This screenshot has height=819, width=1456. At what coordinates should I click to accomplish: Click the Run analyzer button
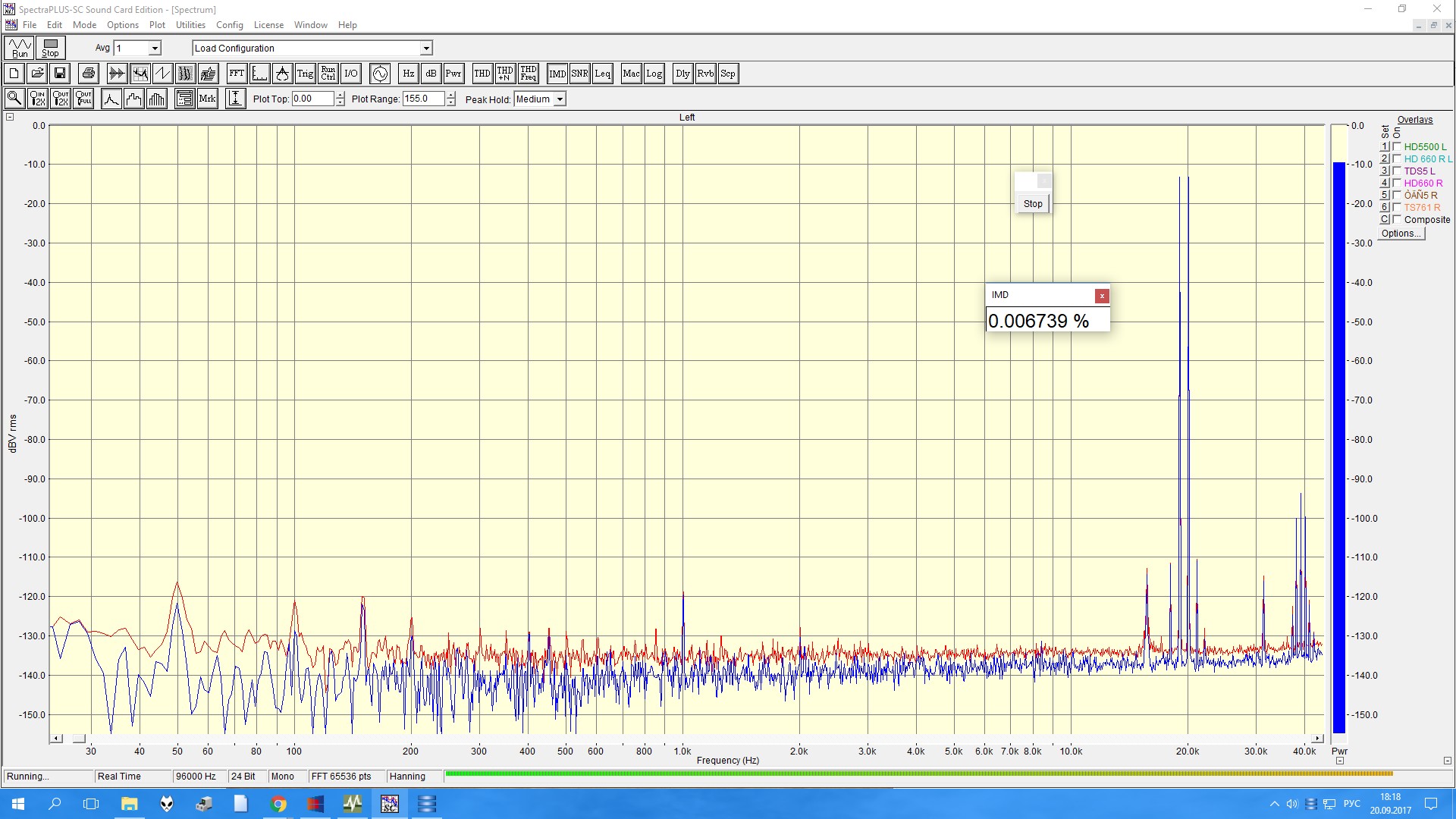tap(20, 48)
